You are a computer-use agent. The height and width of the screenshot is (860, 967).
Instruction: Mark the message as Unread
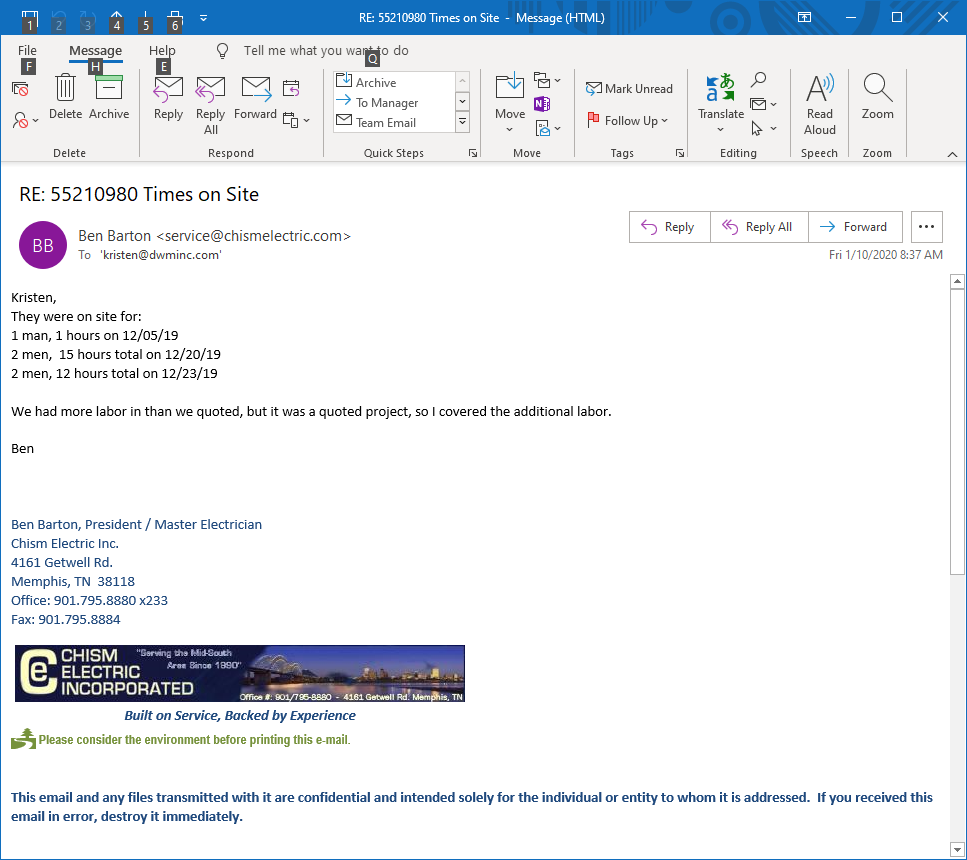coord(629,88)
